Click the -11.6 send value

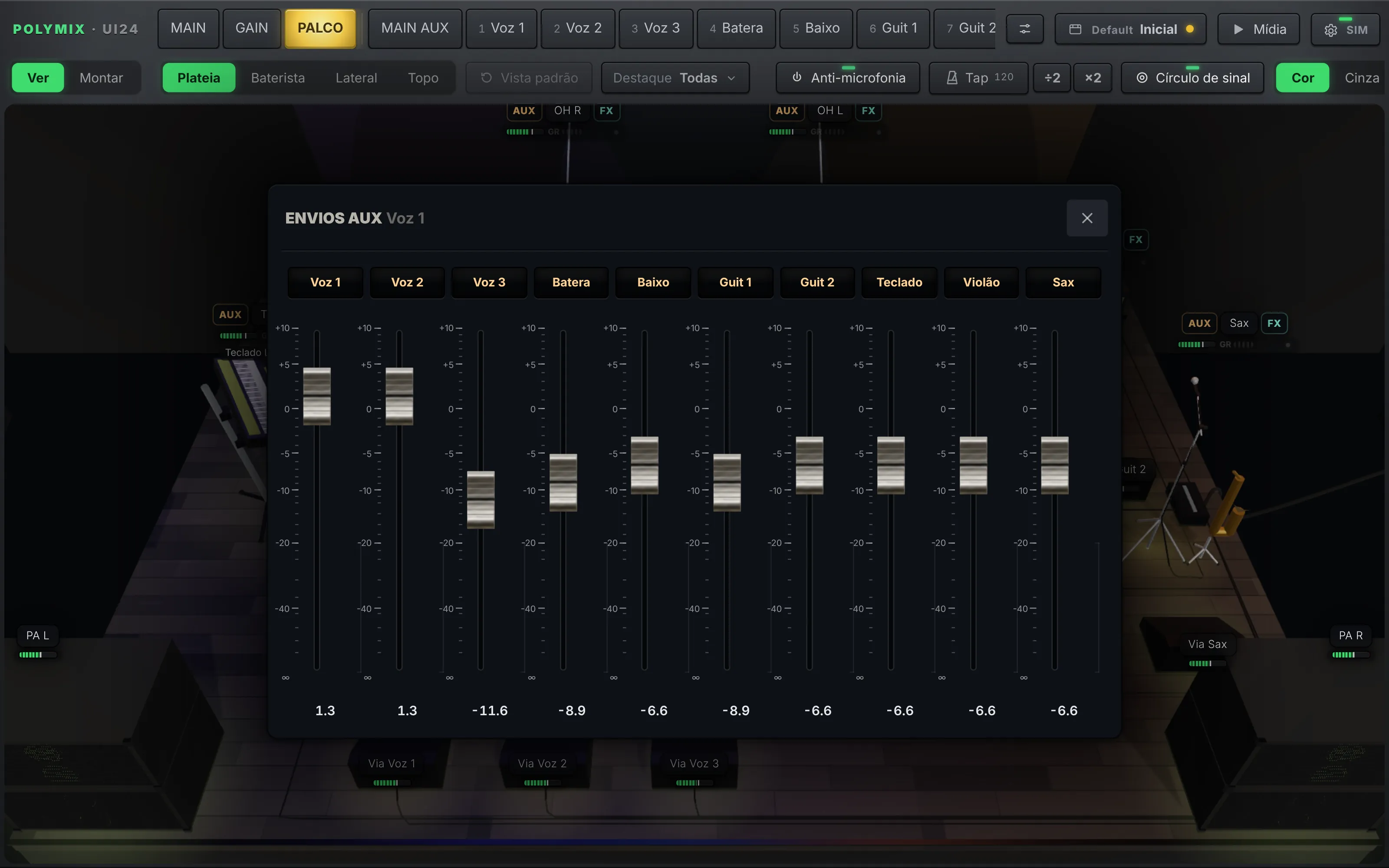tap(490, 711)
